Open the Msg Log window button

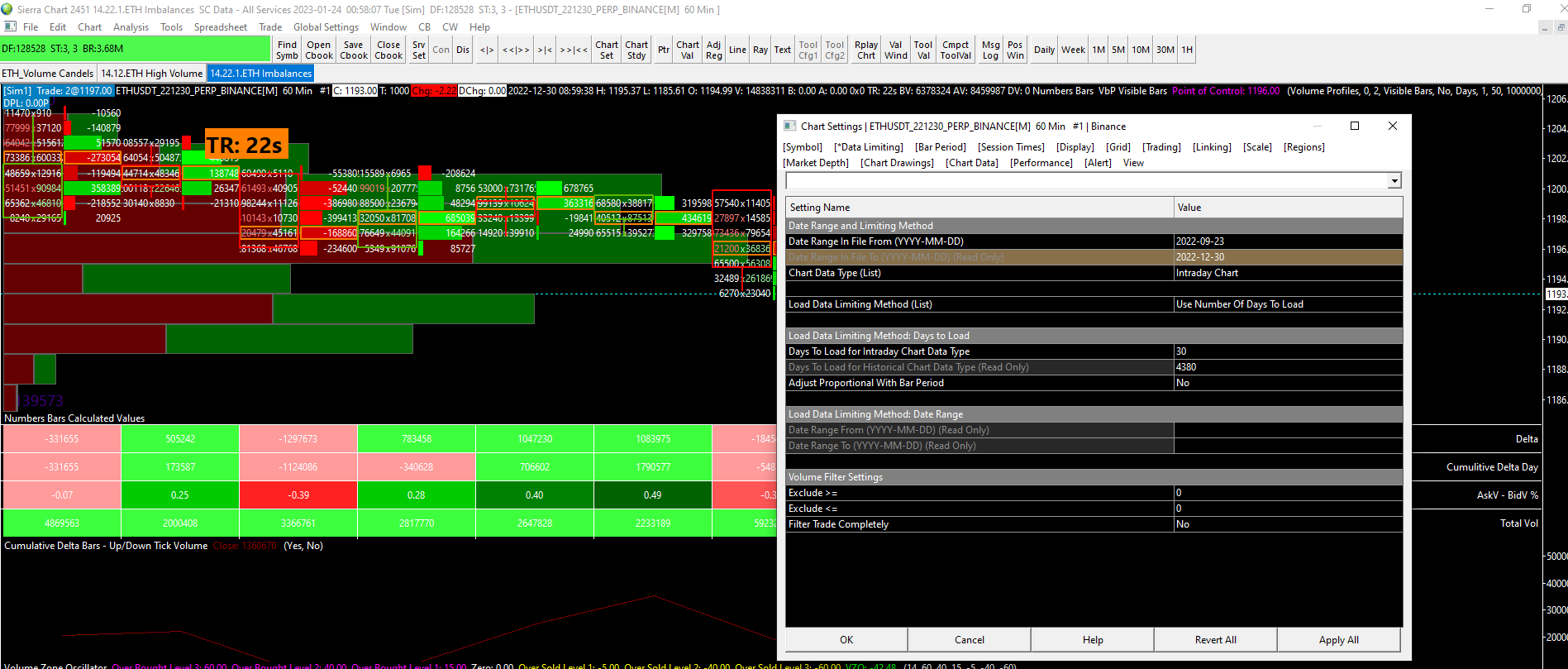pos(990,50)
